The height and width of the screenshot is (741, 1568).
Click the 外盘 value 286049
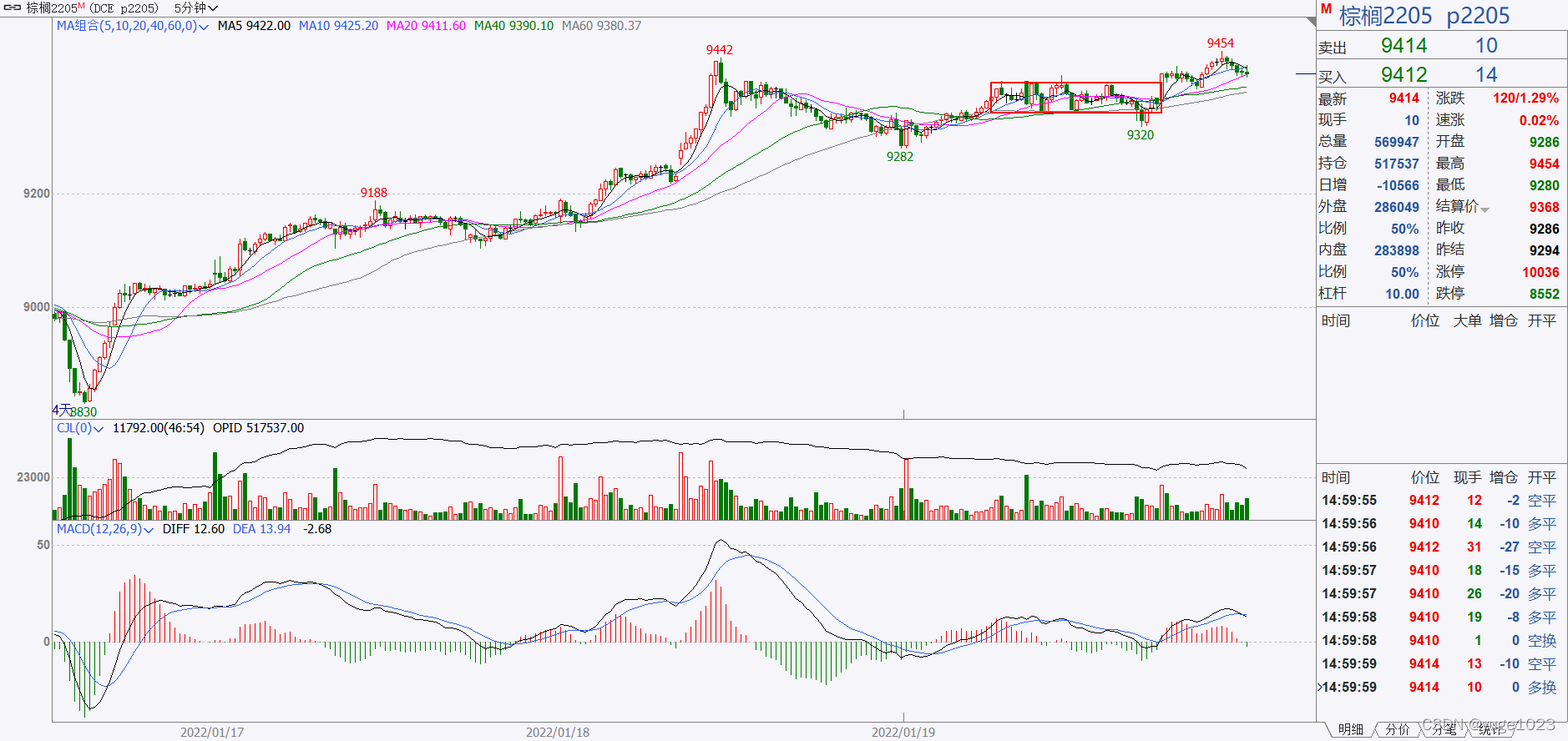1396,208
